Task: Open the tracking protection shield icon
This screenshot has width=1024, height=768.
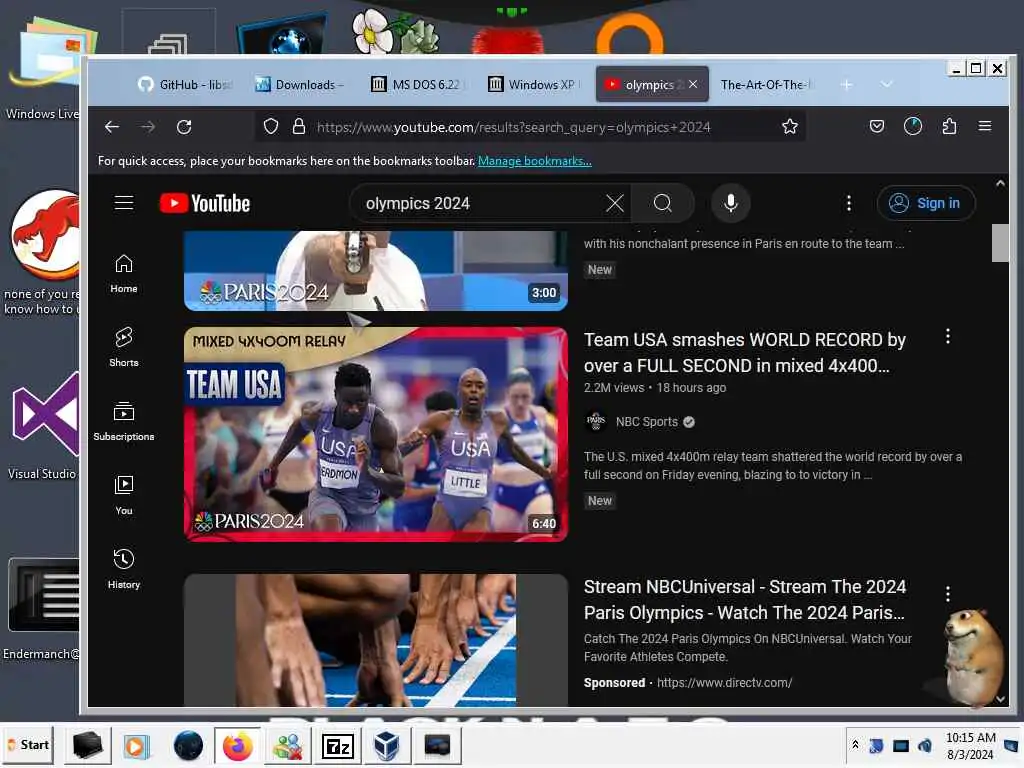Action: (x=270, y=127)
